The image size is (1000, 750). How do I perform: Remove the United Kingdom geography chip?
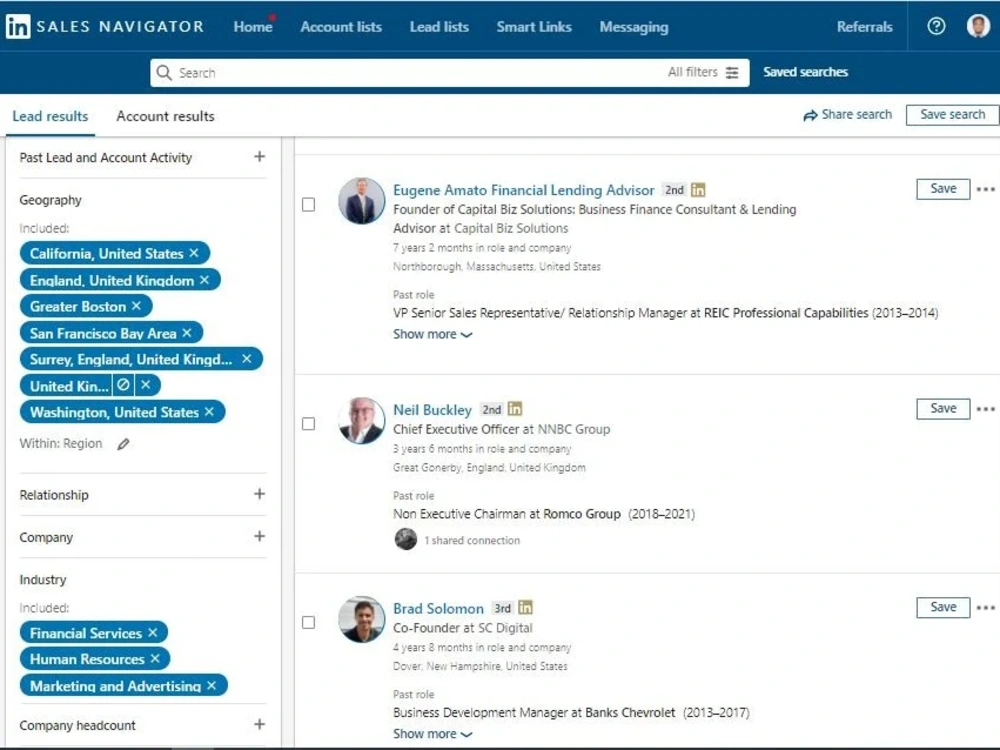point(145,385)
